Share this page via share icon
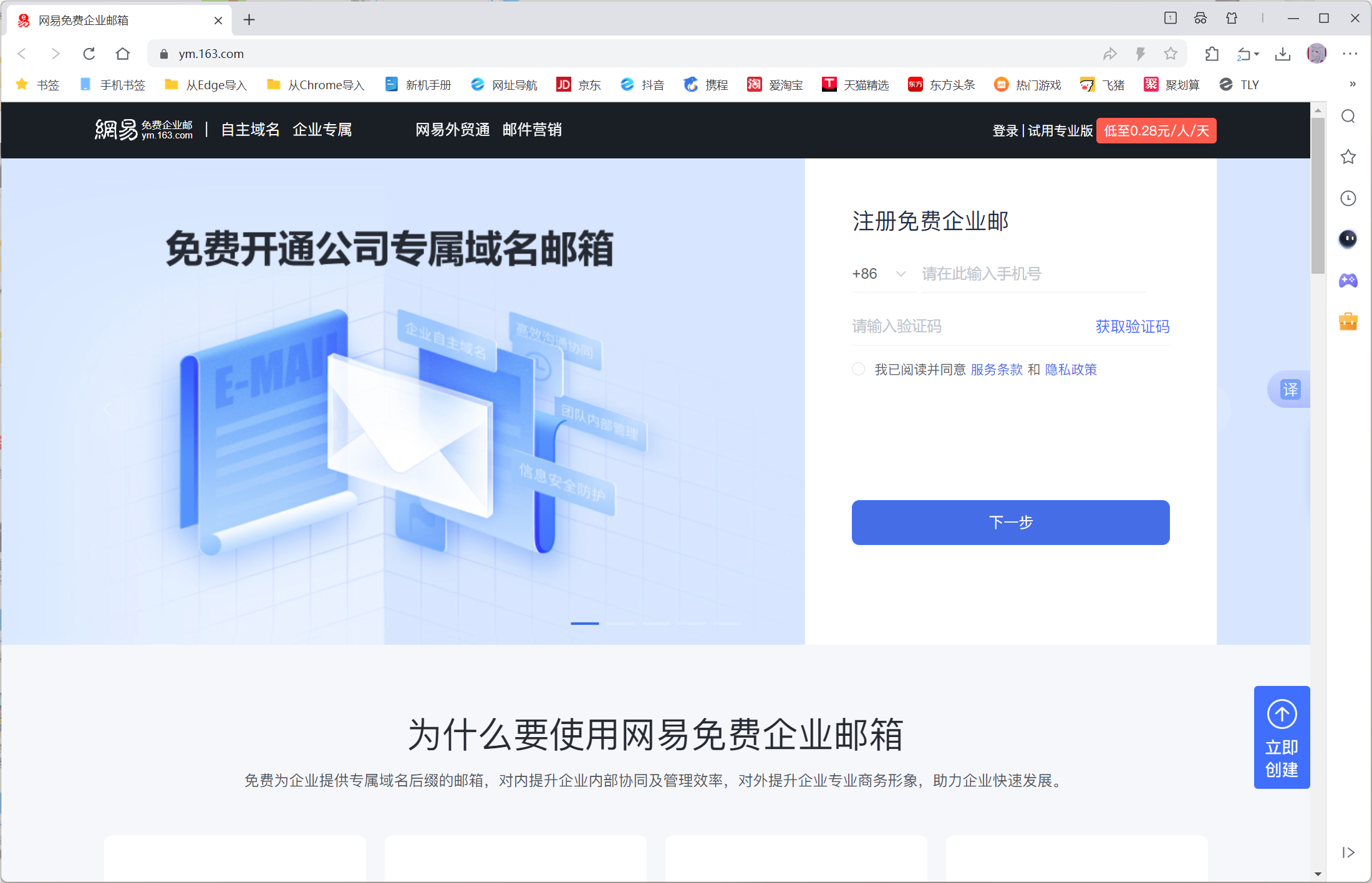The image size is (1372, 883). 1109,54
